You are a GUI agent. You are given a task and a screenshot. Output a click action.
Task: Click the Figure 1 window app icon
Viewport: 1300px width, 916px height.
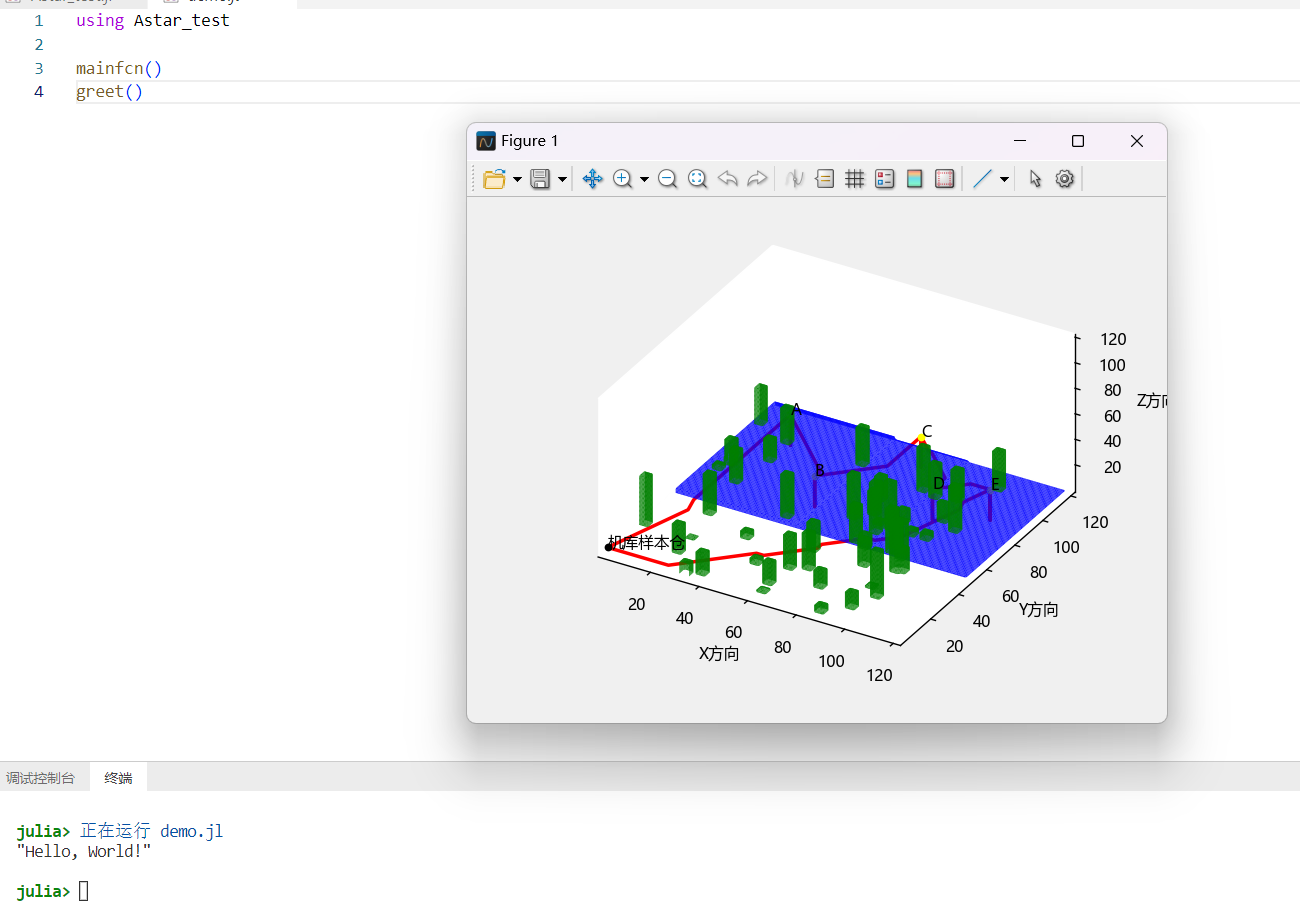(x=486, y=141)
